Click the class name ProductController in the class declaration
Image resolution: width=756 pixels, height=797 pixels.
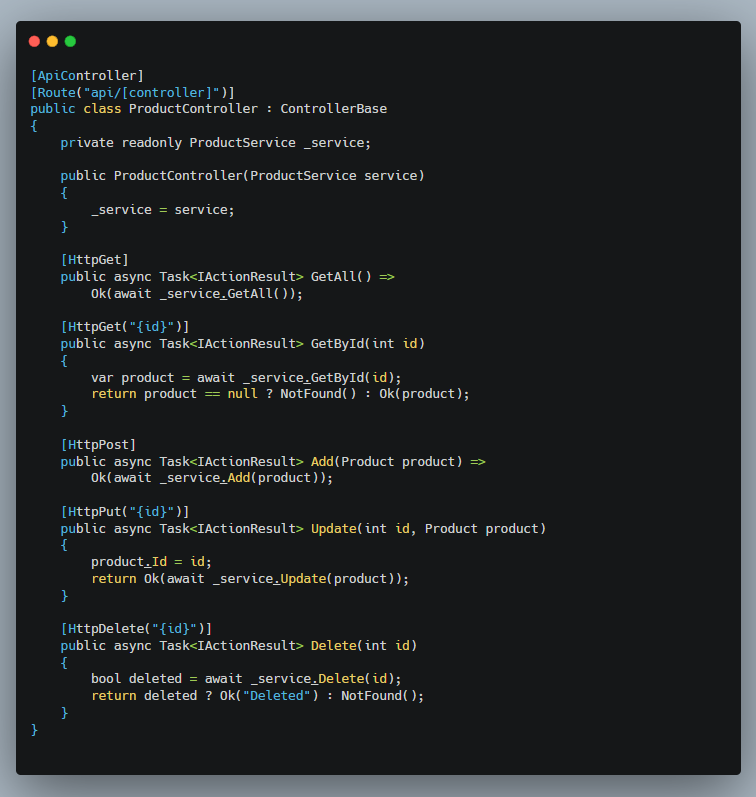tap(193, 109)
